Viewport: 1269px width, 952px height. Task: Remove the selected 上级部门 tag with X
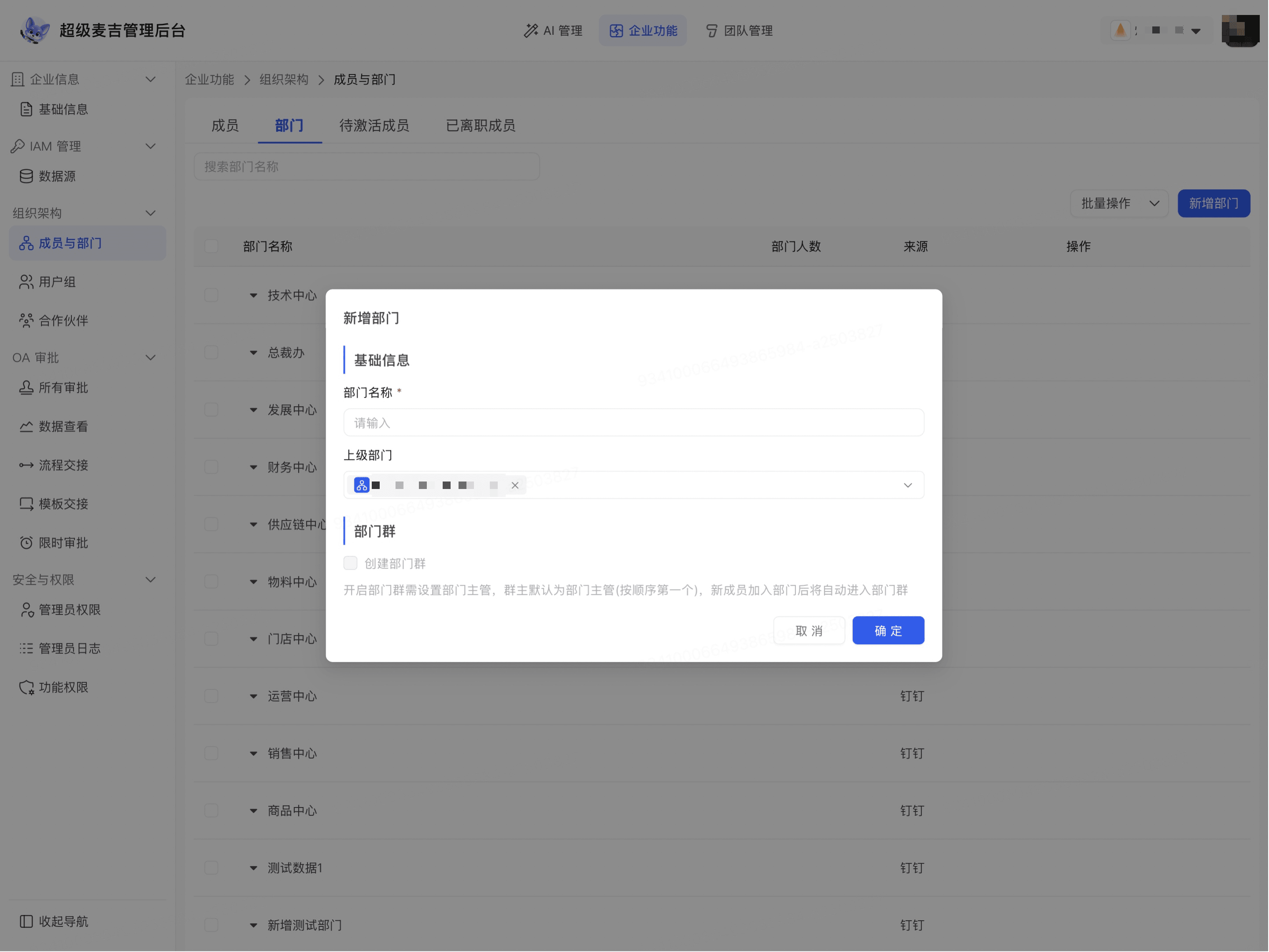point(515,485)
